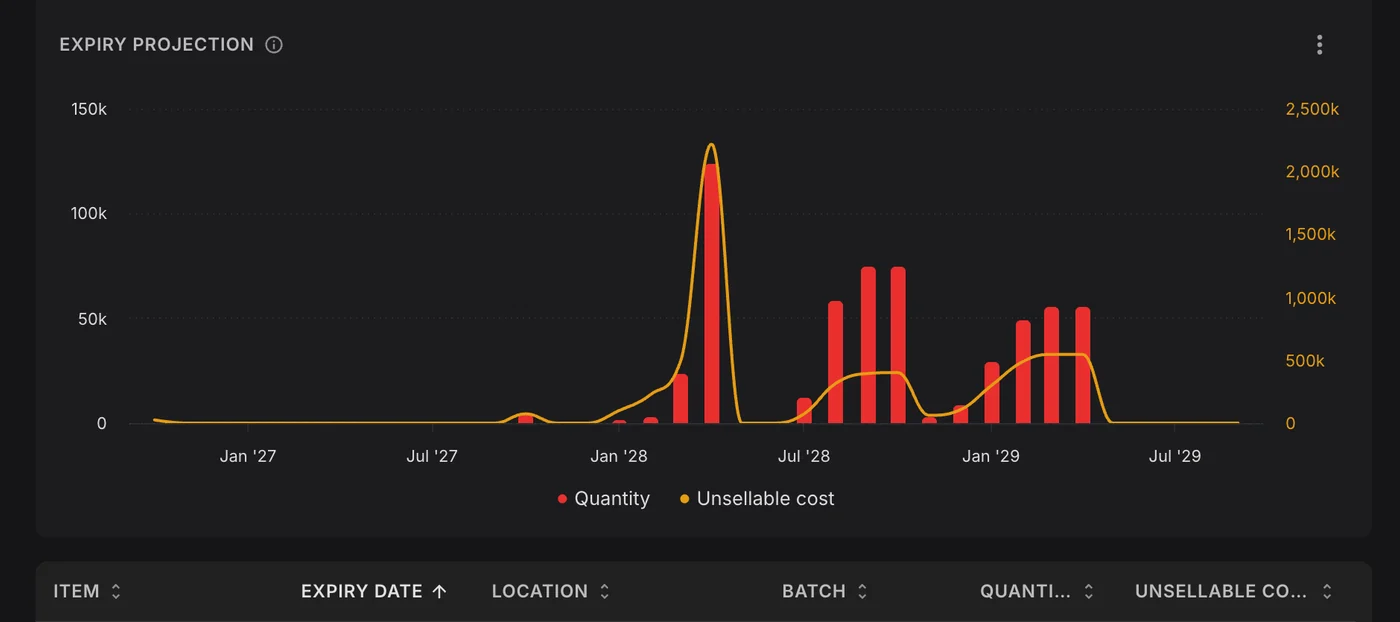Click the "Jan '28" x-axis label
Viewport: 1400px width, 622px height.
click(619, 456)
